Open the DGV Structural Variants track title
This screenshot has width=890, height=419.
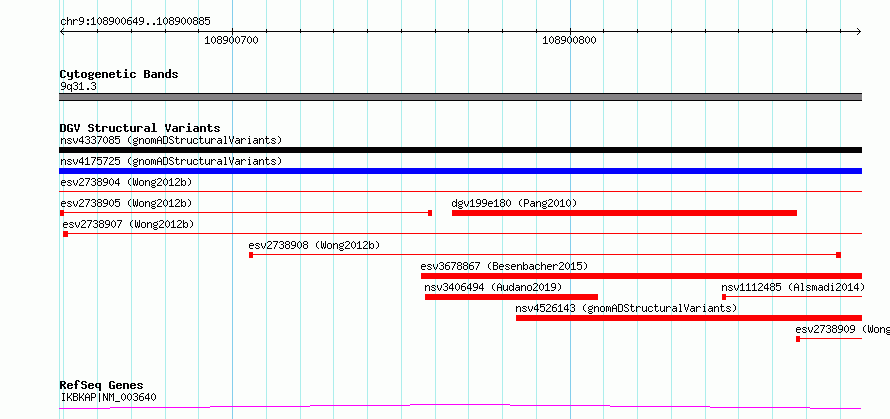coord(140,128)
